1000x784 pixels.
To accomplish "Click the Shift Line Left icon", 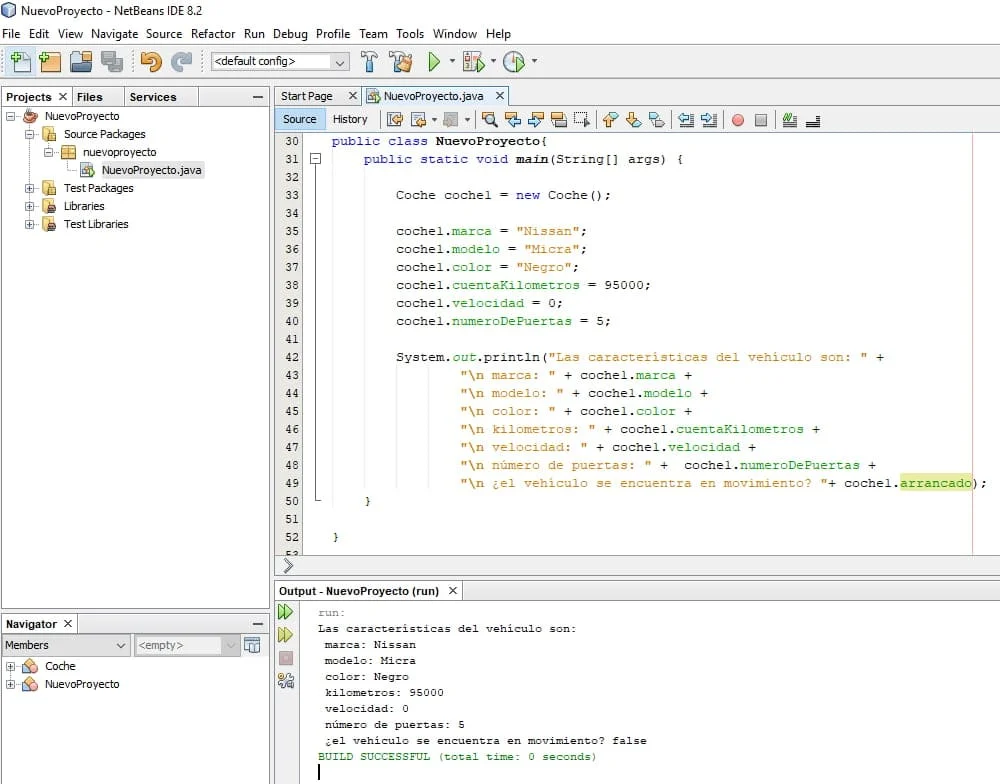I will click(x=686, y=119).
